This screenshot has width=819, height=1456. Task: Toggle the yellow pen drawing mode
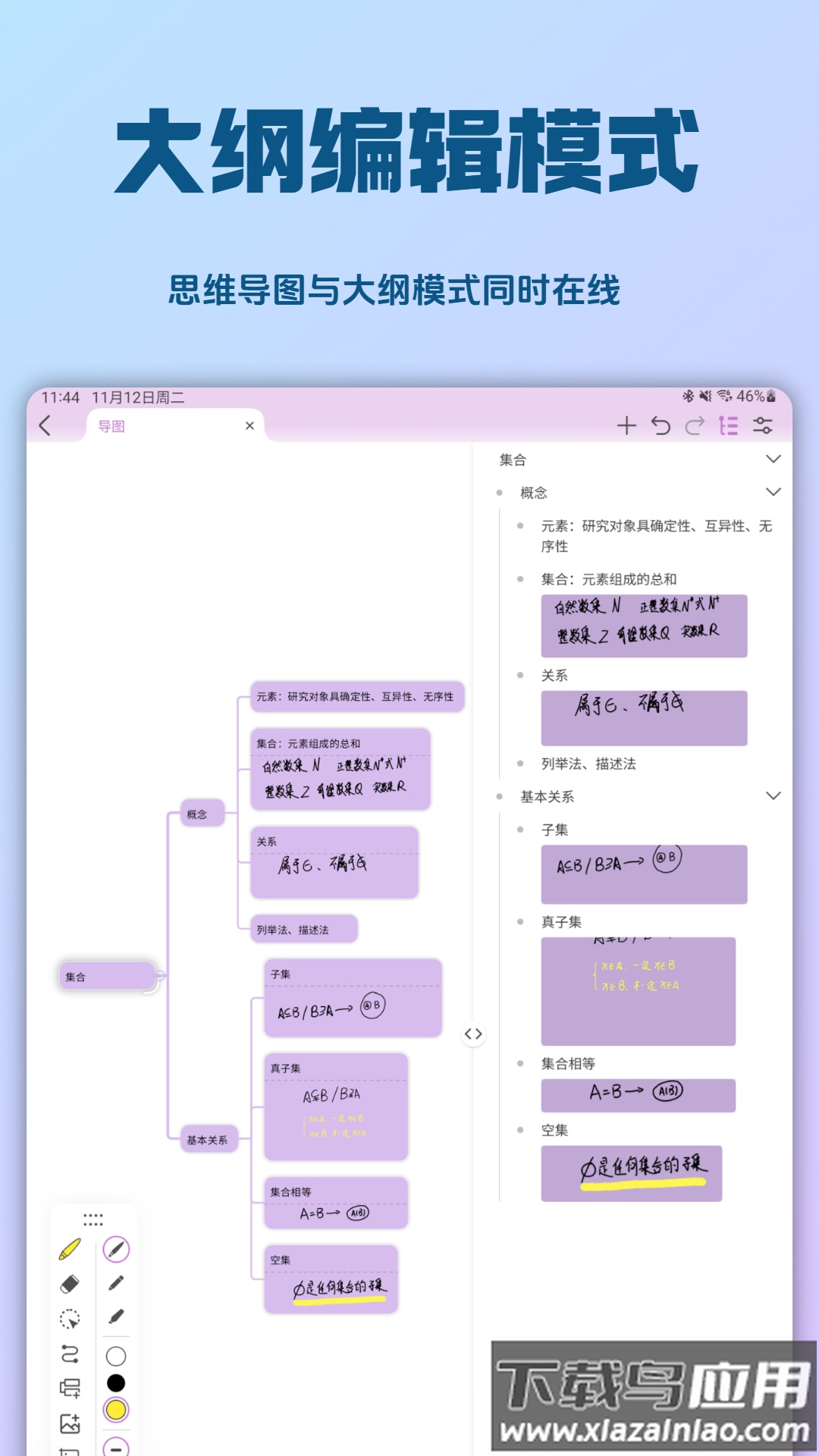[70, 1249]
